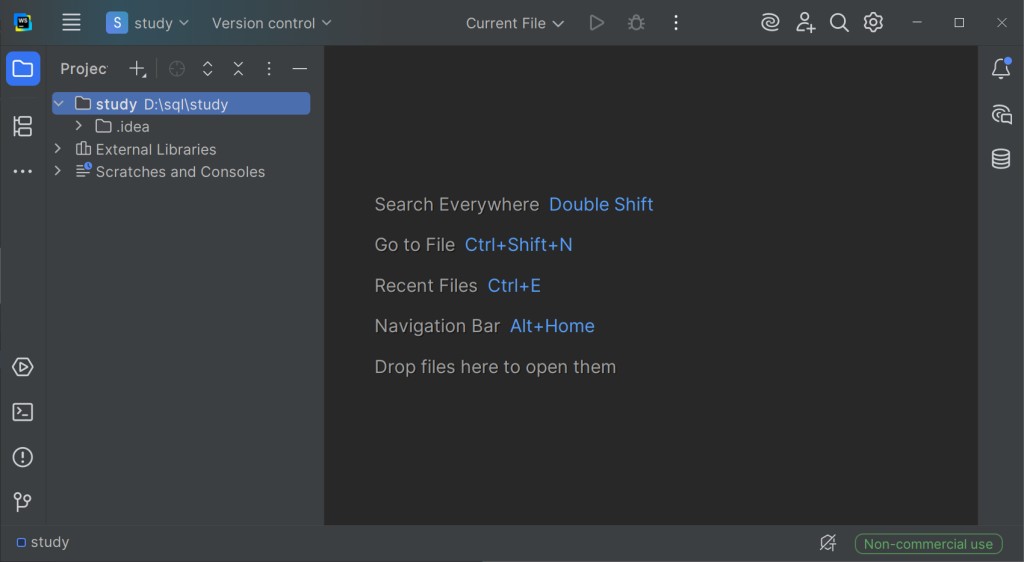Click the Debug bug icon

[x=636, y=23]
